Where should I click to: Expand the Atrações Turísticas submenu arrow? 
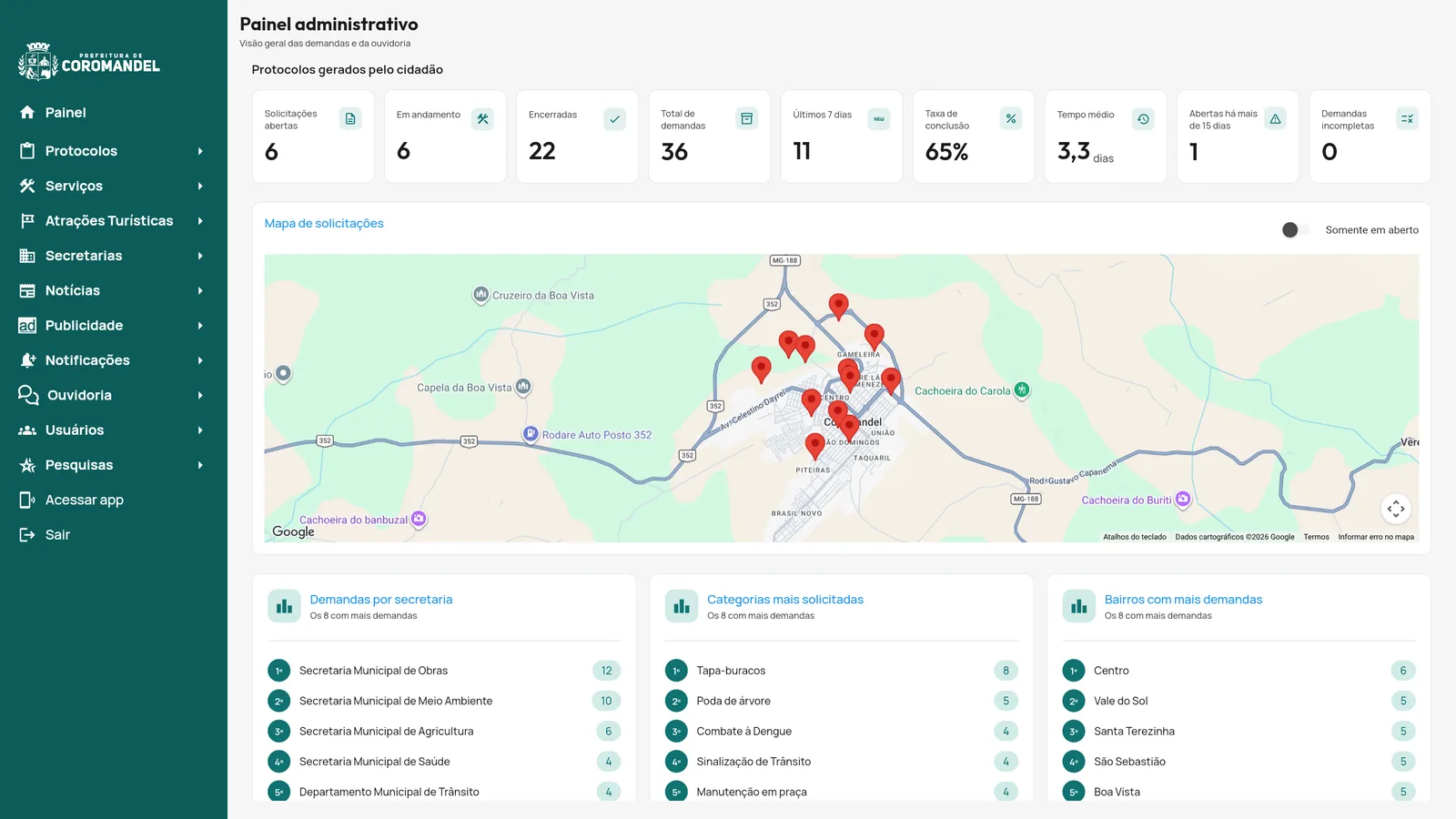(200, 221)
